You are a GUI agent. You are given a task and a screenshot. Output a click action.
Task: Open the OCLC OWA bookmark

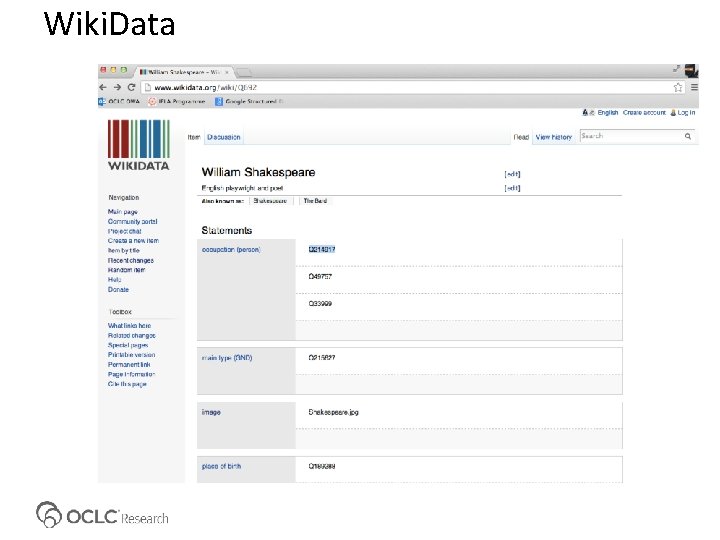tap(119, 101)
